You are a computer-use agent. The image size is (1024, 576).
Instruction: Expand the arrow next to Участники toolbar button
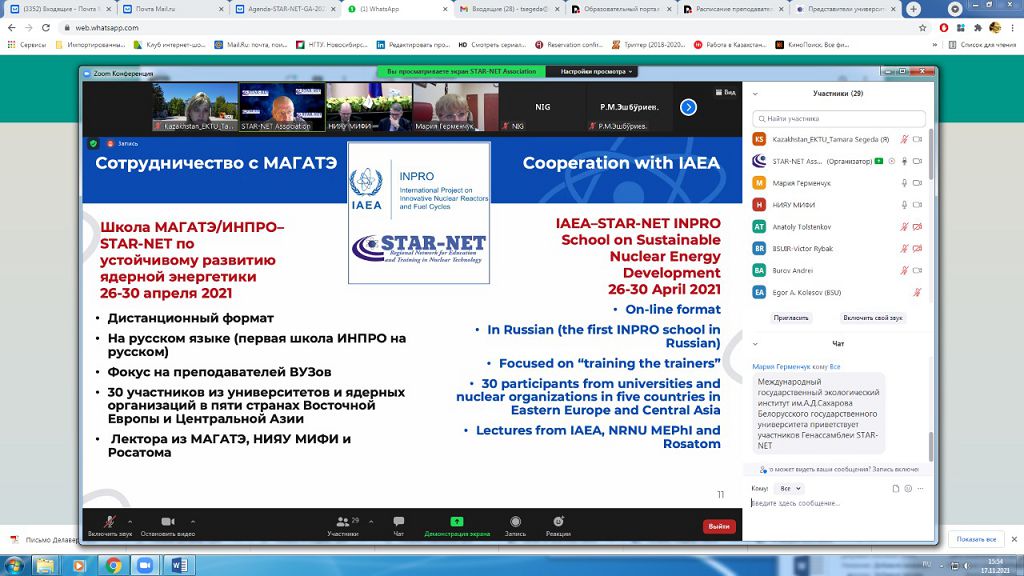371,521
